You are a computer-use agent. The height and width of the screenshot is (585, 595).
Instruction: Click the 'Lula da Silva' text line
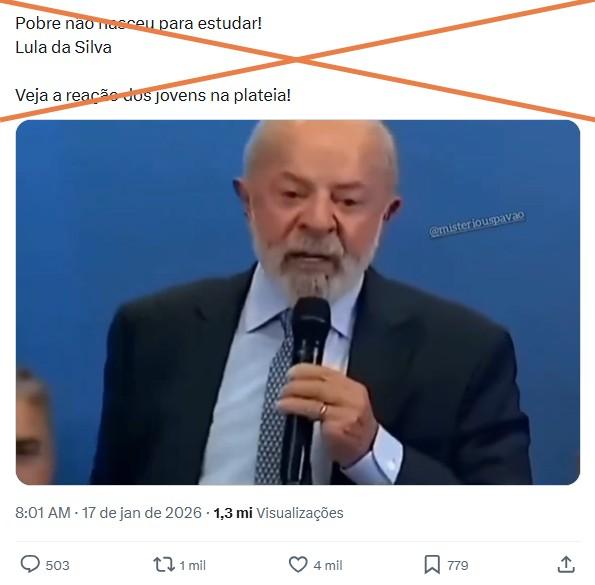click(63, 47)
